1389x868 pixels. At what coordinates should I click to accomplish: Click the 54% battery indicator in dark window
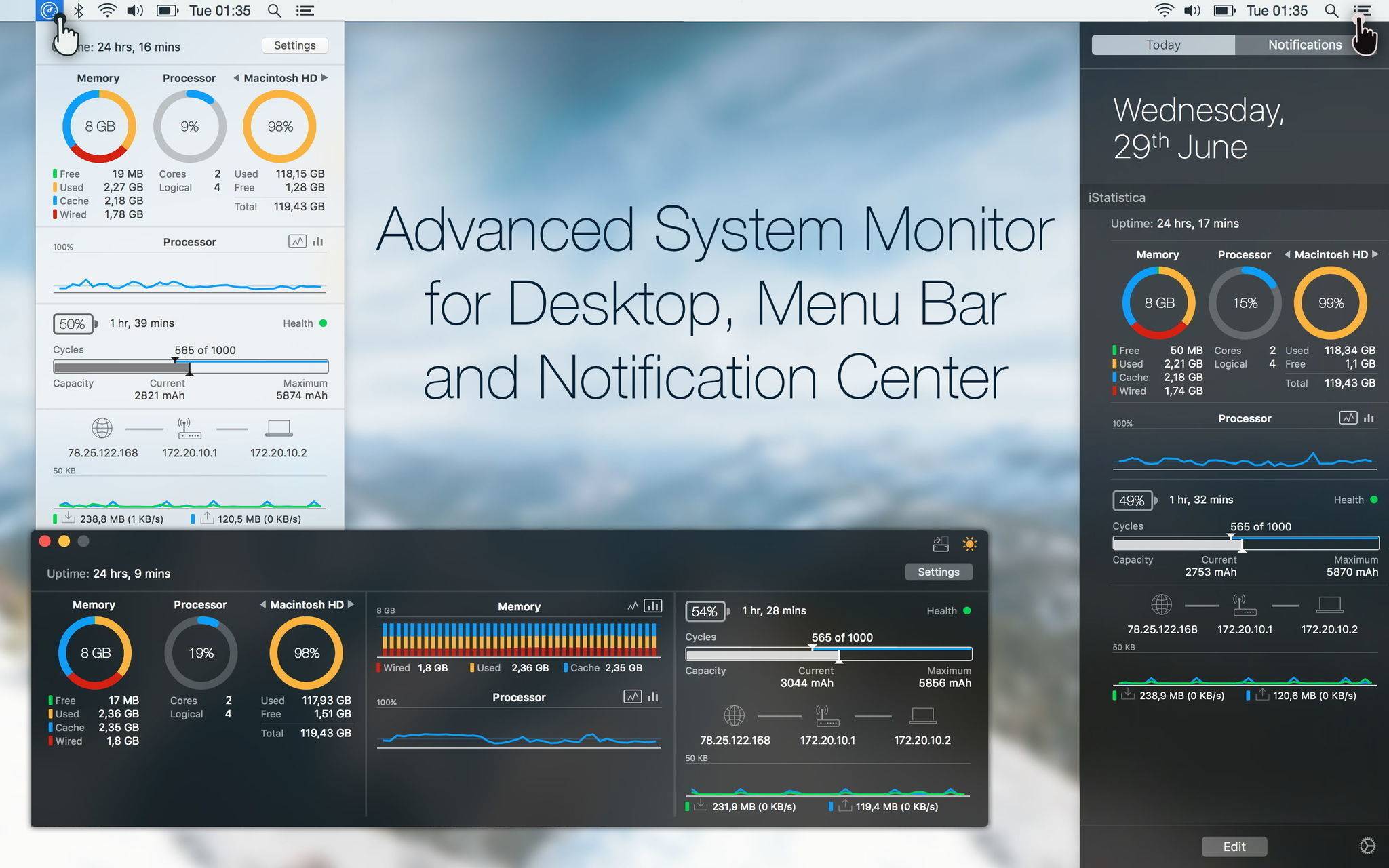click(x=707, y=611)
